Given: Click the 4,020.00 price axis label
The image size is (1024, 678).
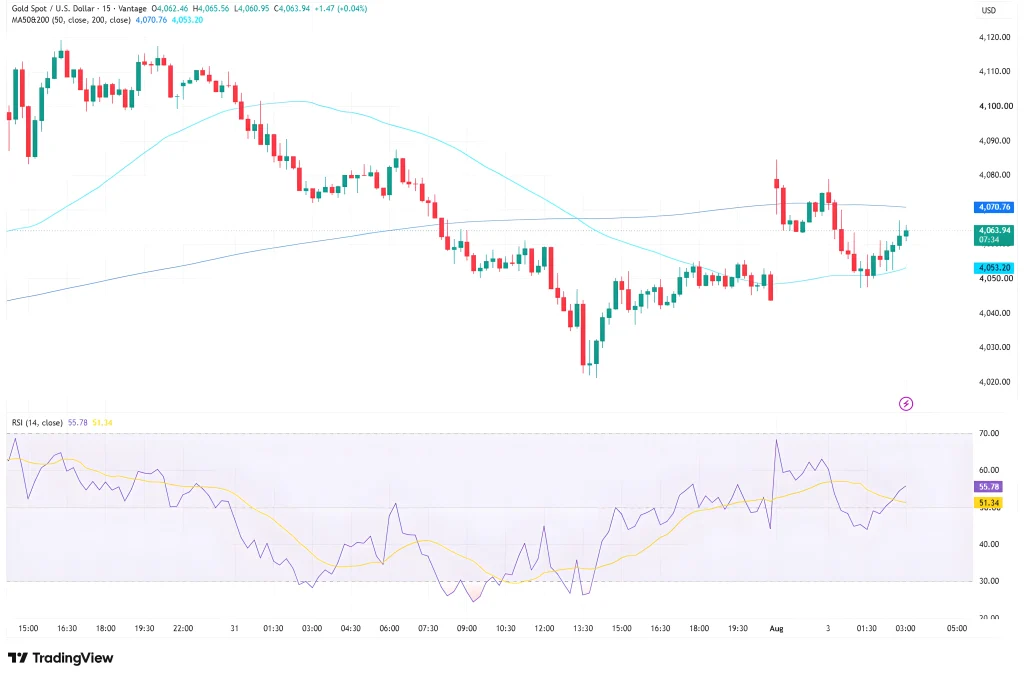Looking at the screenshot, I should point(995,382).
